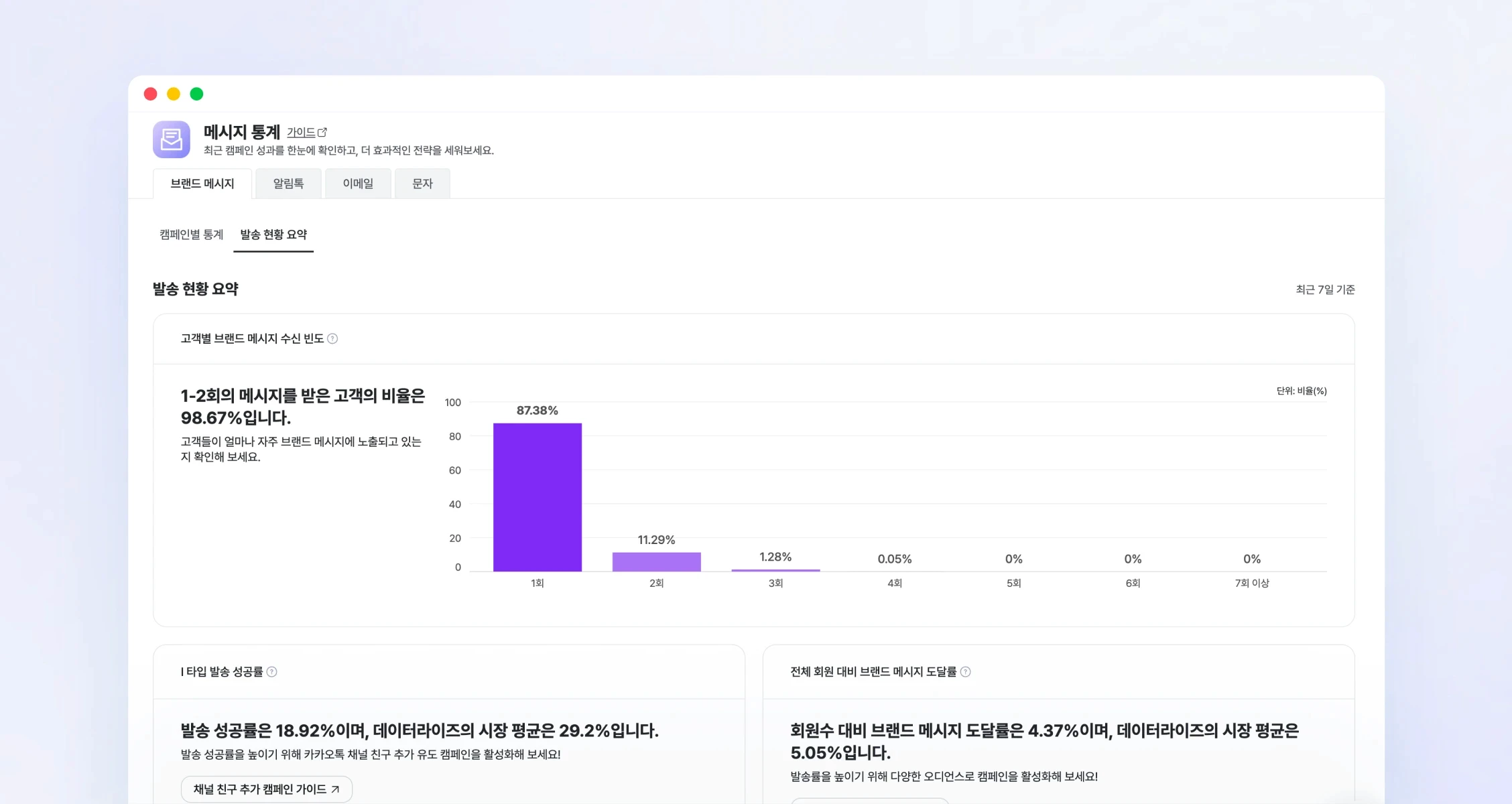
Task: Select the 브랜드 메시지 tab
Action: (202, 184)
